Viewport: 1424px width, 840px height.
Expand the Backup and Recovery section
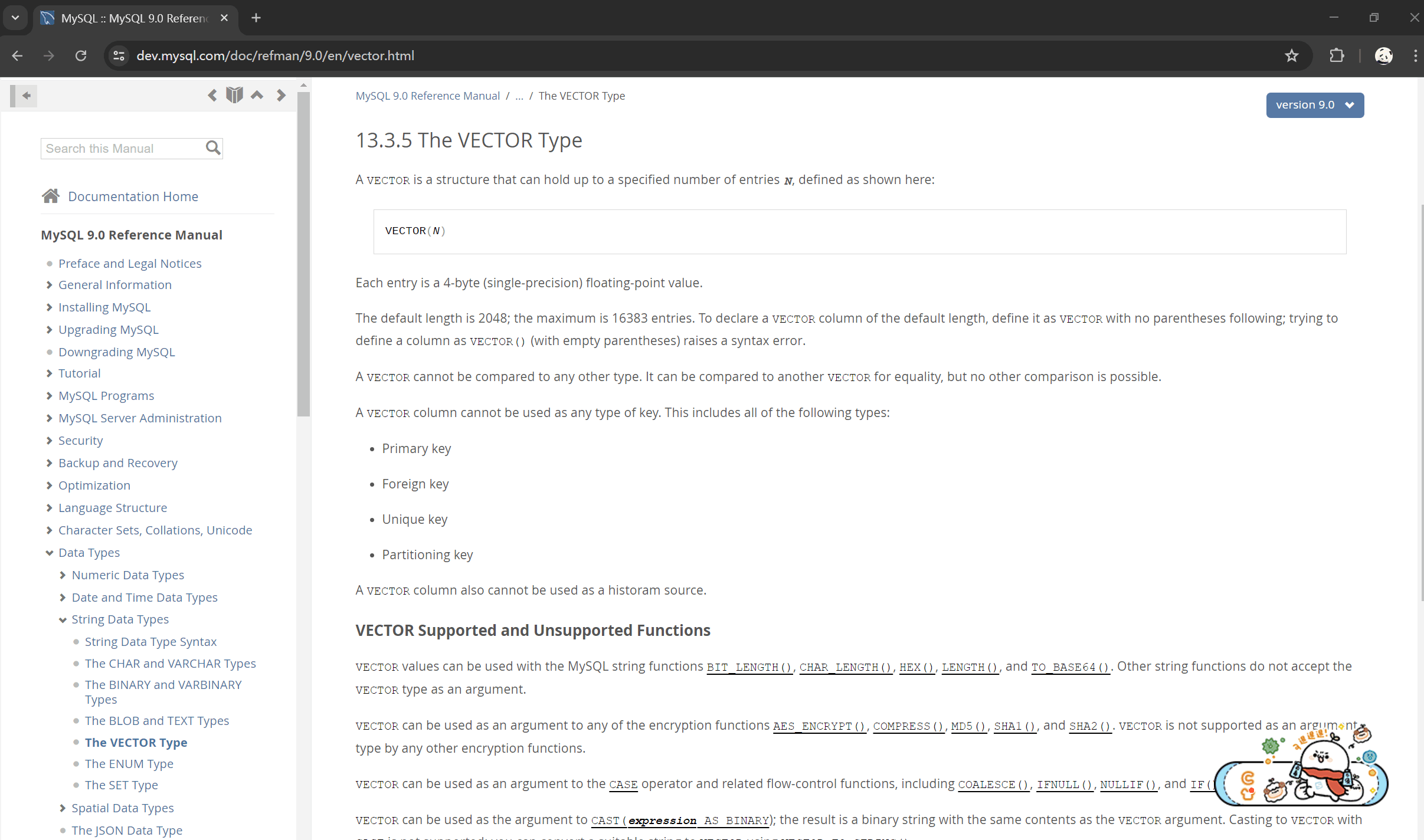click(50, 463)
